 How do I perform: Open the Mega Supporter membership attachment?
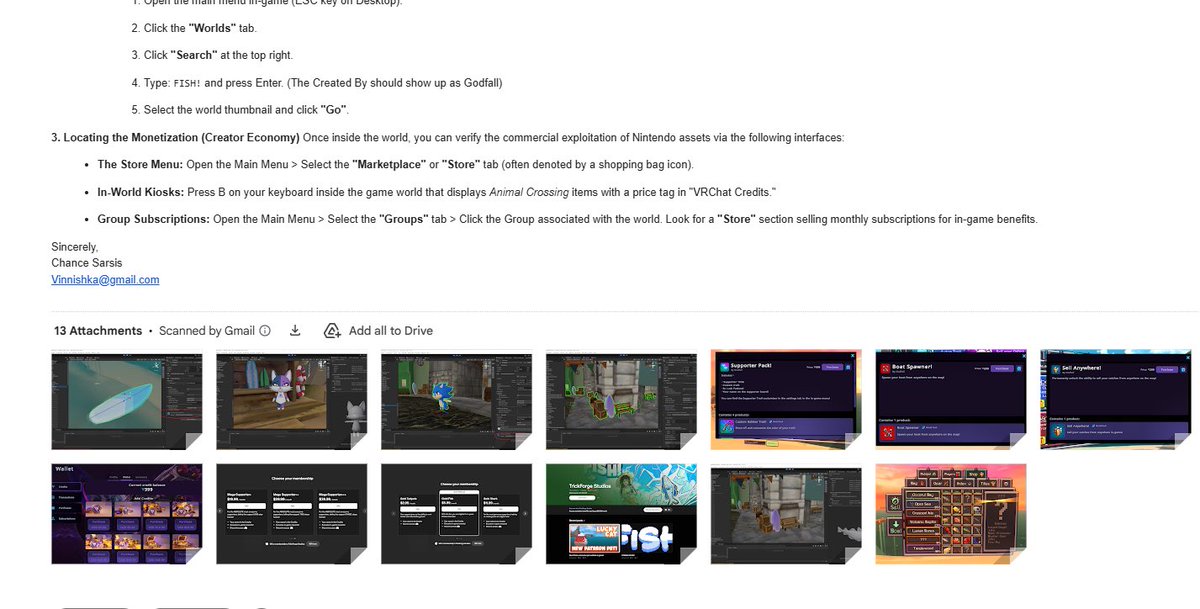[292, 513]
